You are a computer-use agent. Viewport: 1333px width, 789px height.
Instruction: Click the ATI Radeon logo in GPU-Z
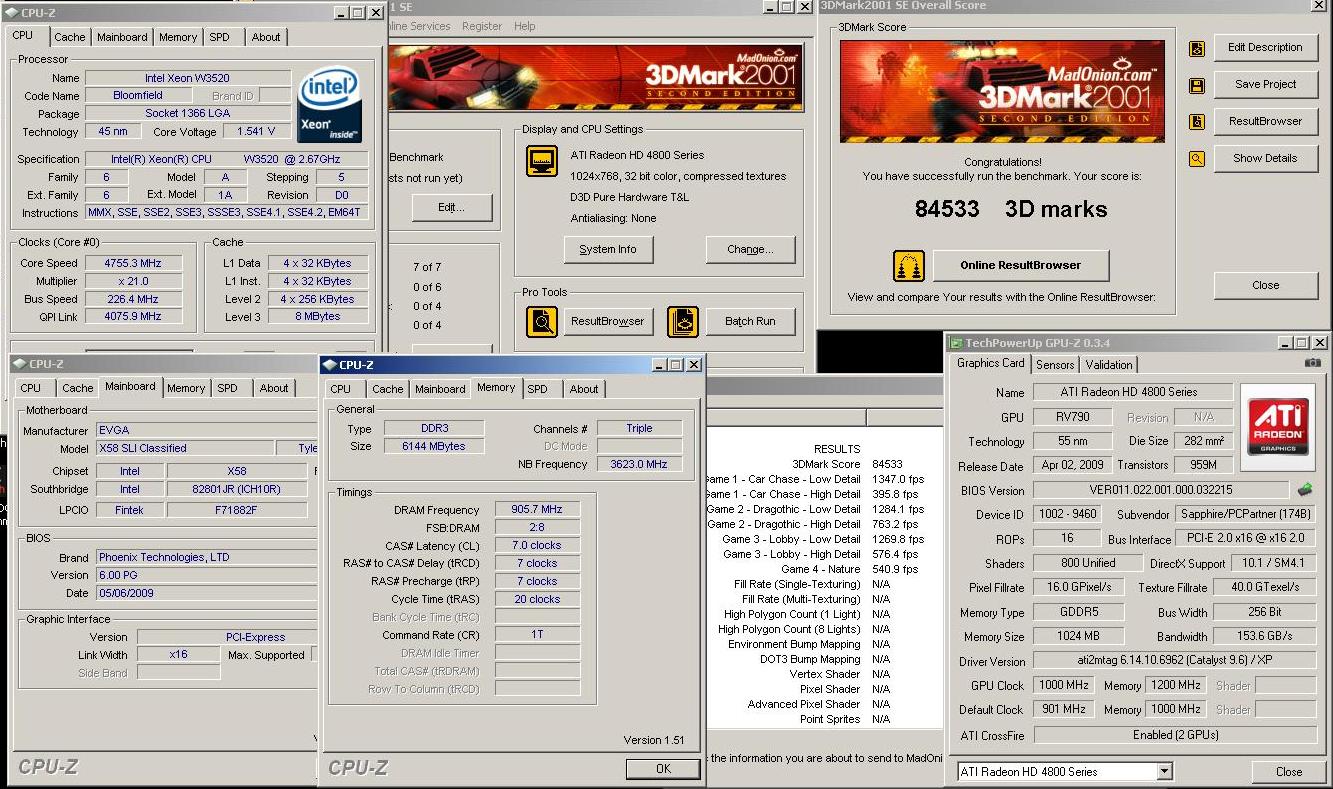pyautogui.click(x=1277, y=425)
